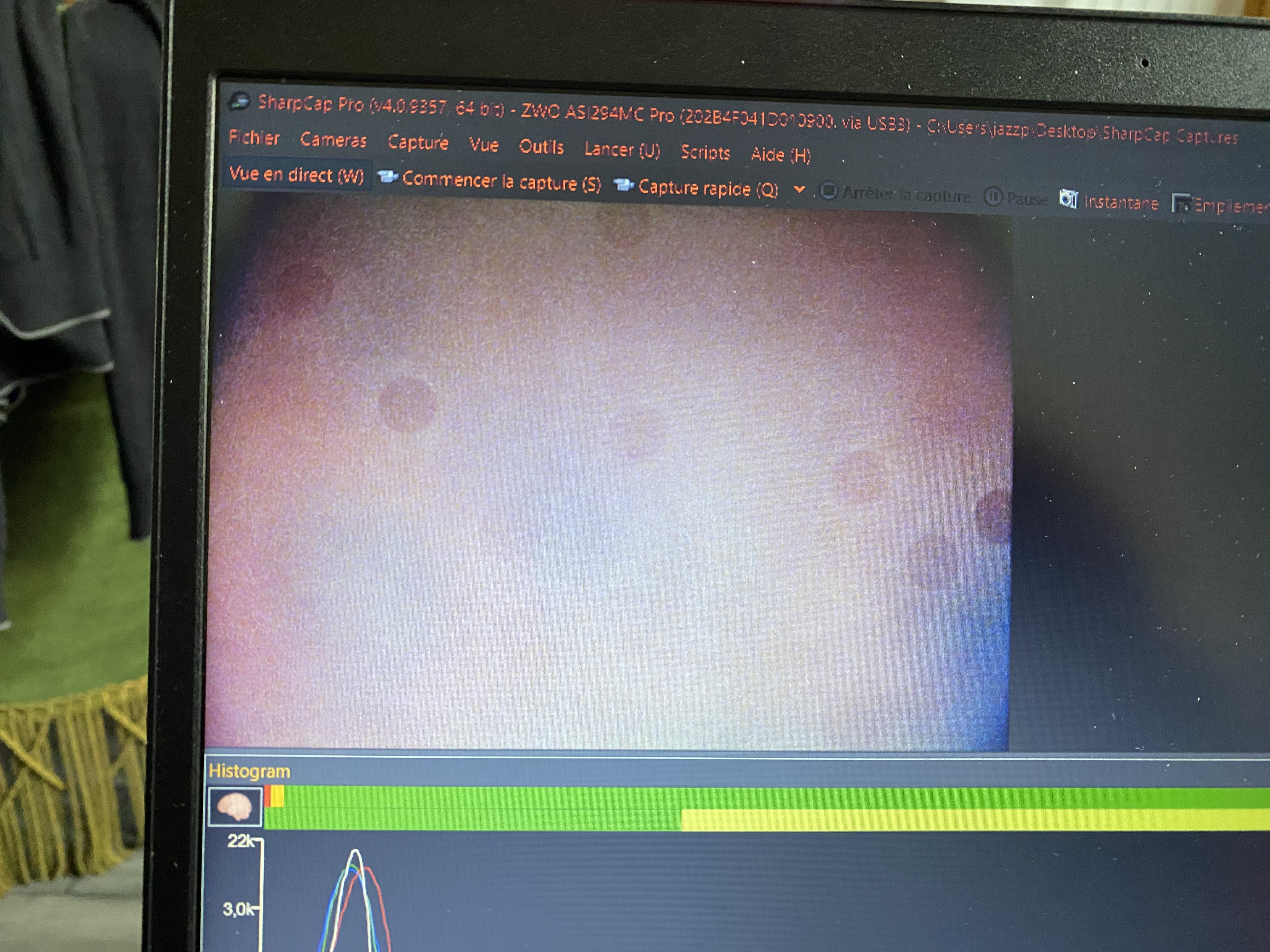Click the upper green histogram quality bar
This screenshot has height=952, width=1270.
point(747,797)
